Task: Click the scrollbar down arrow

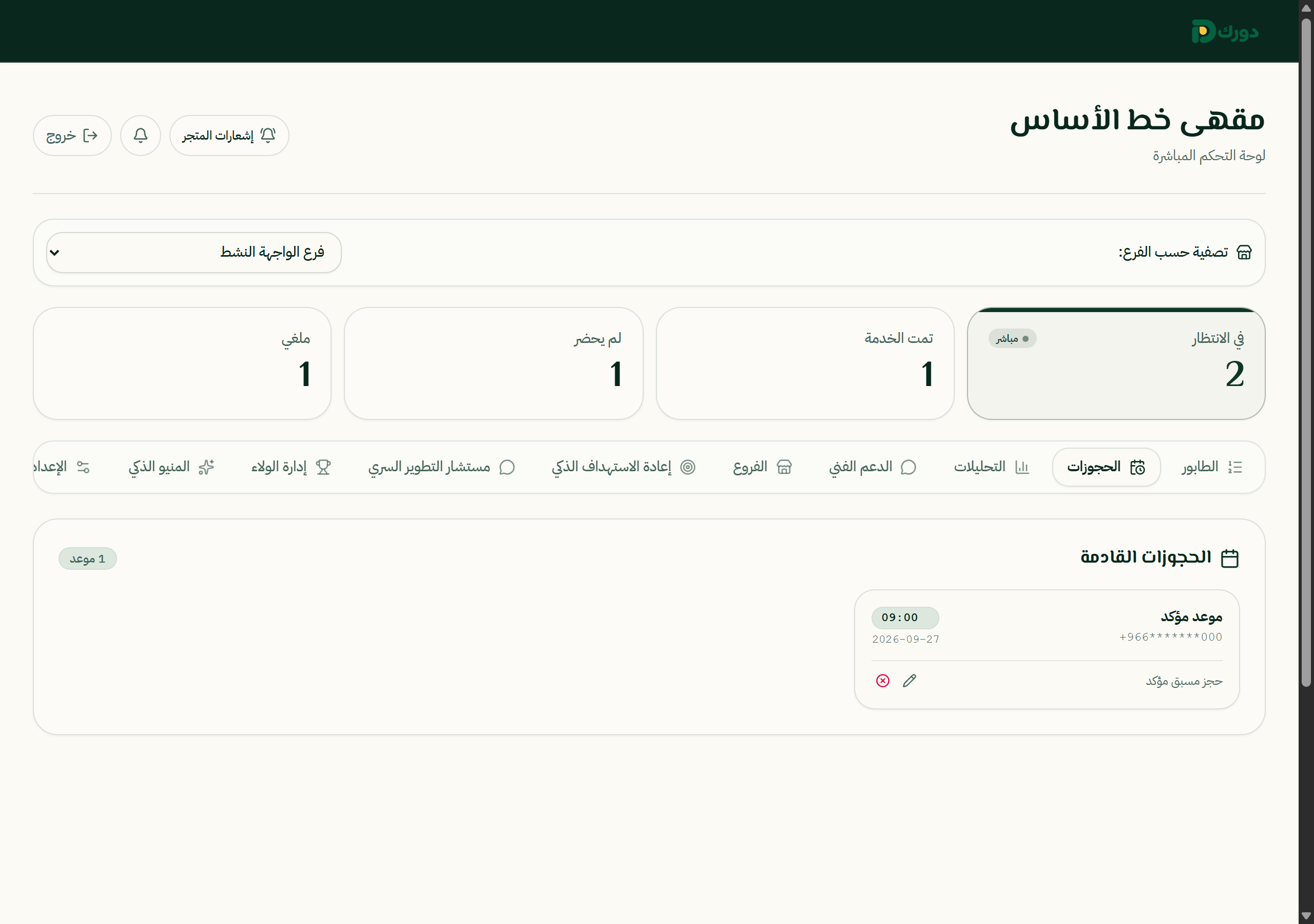Action: (x=1306, y=915)
